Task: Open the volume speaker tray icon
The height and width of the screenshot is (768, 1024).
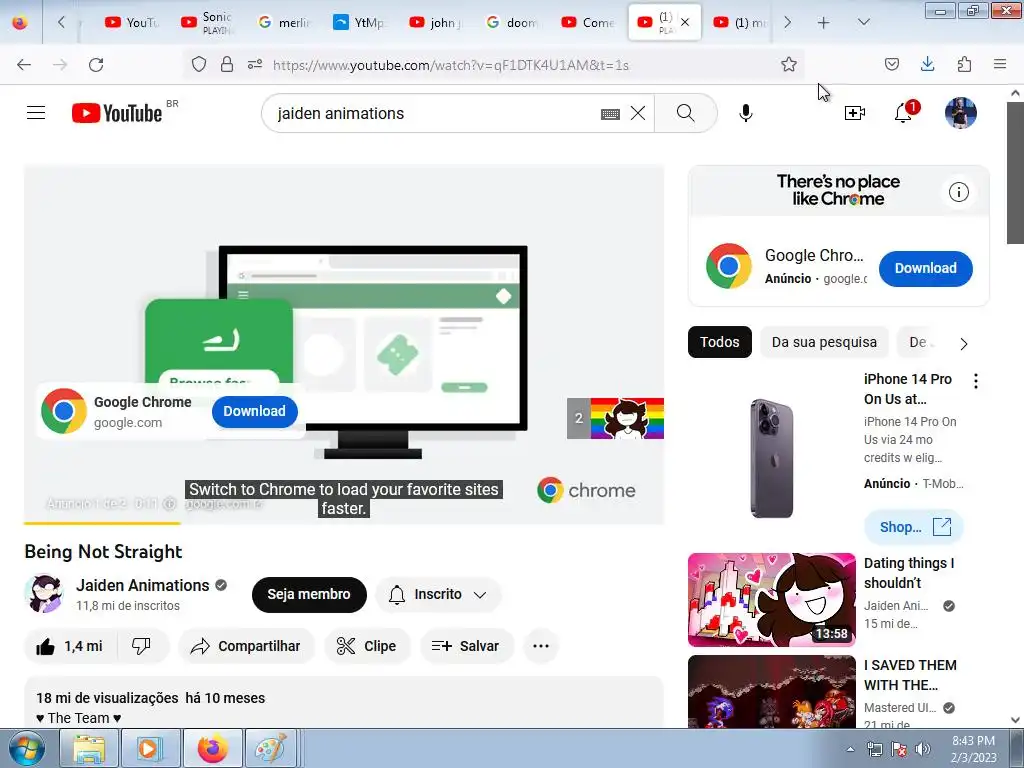Action: 922,749
